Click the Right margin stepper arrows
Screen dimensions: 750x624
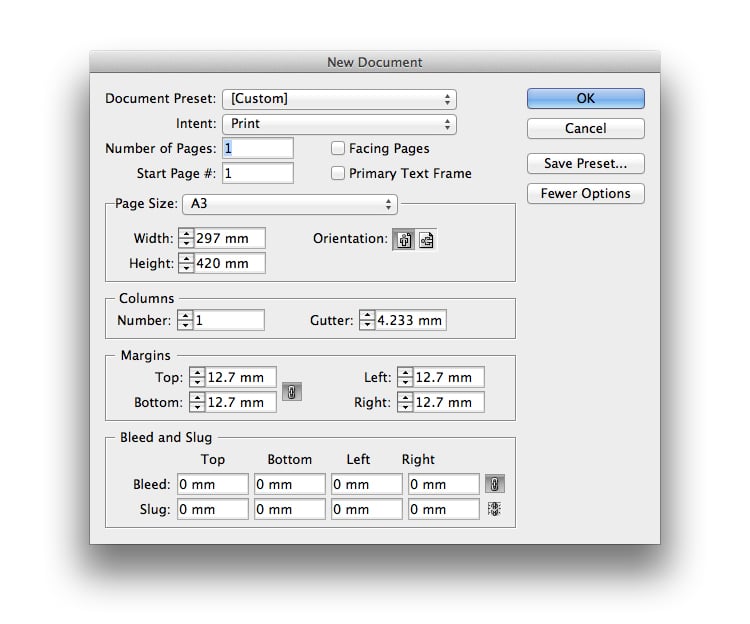[x=405, y=402]
